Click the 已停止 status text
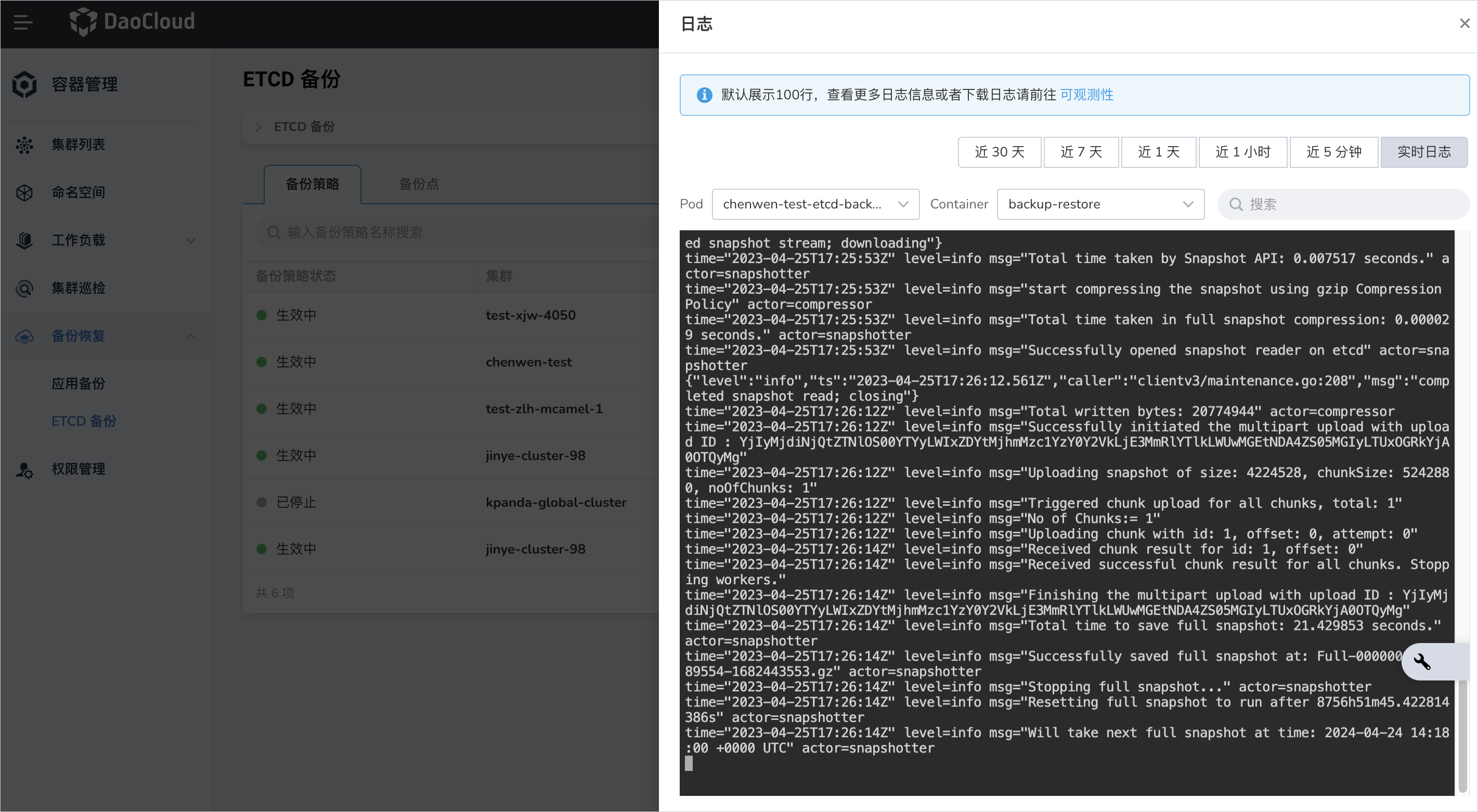 296,502
